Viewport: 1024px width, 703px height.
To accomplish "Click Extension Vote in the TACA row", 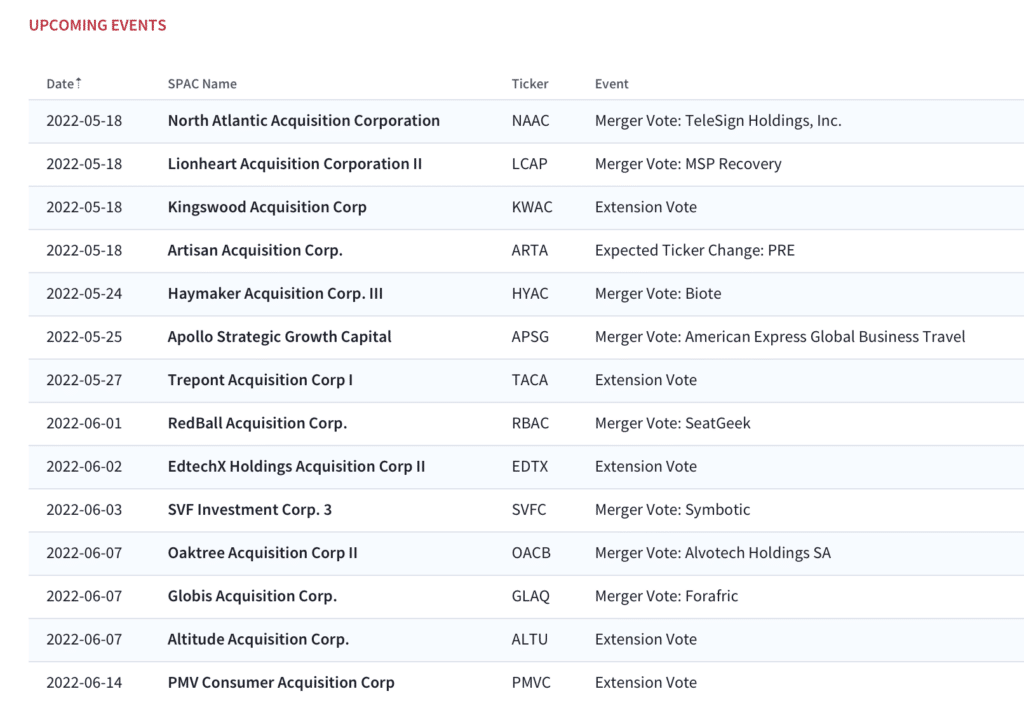I will click(645, 380).
